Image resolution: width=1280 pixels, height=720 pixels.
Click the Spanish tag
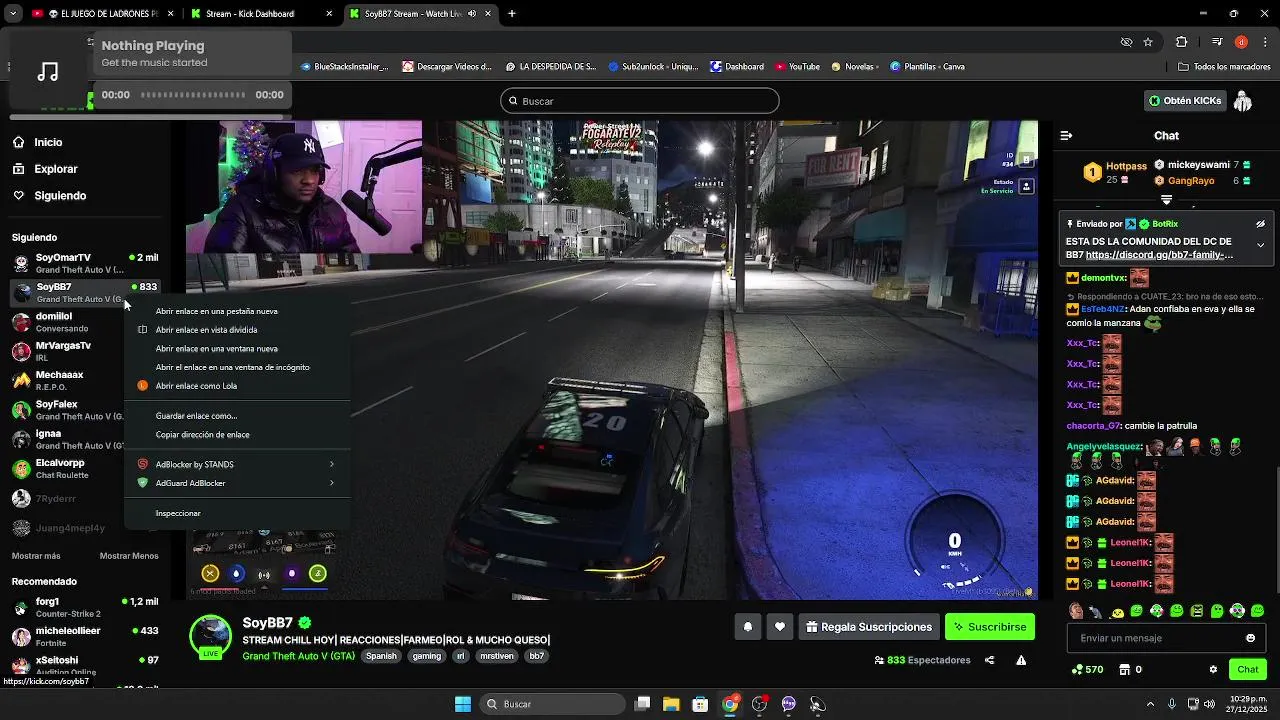coord(381,656)
